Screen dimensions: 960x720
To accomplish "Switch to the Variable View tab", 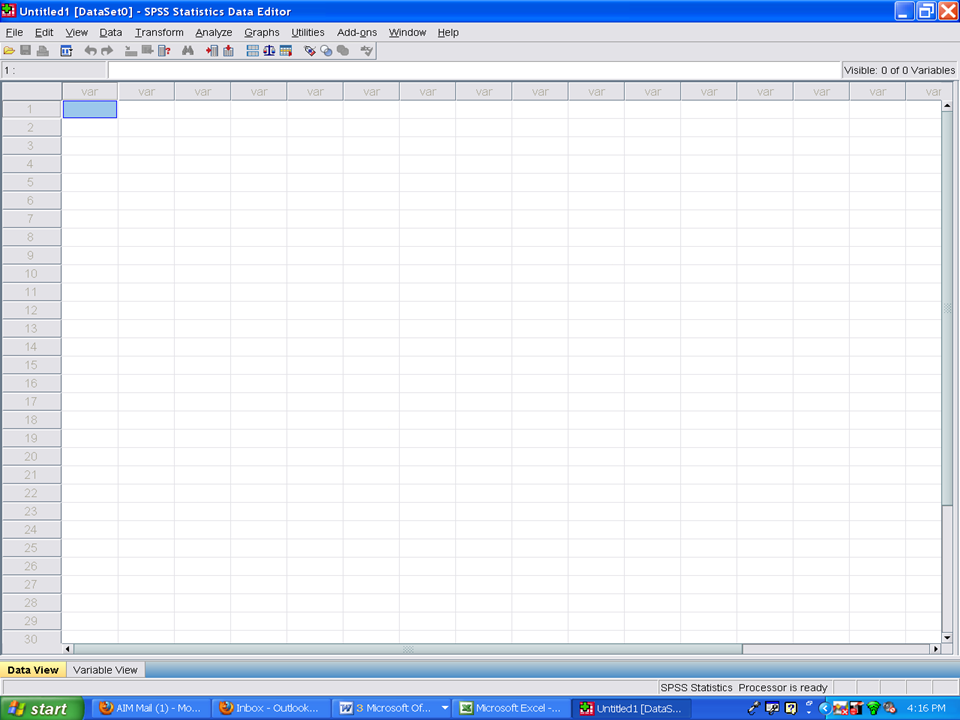I will [105, 670].
